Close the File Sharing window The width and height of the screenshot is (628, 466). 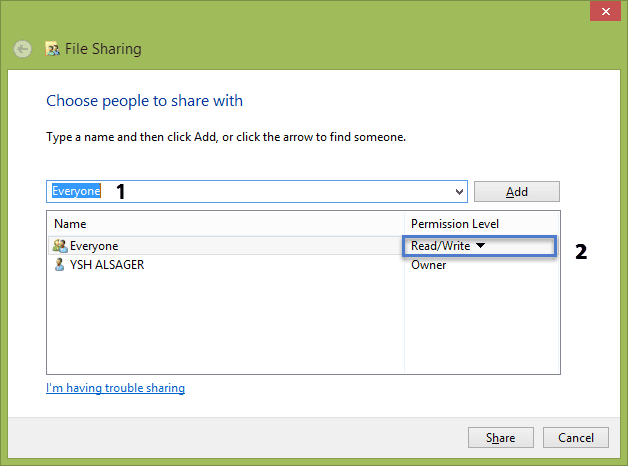[605, 11]
